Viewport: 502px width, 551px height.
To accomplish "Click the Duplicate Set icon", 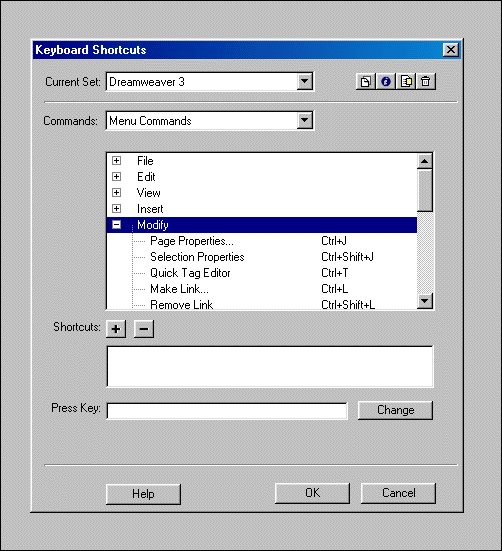I will pos(366,82).
